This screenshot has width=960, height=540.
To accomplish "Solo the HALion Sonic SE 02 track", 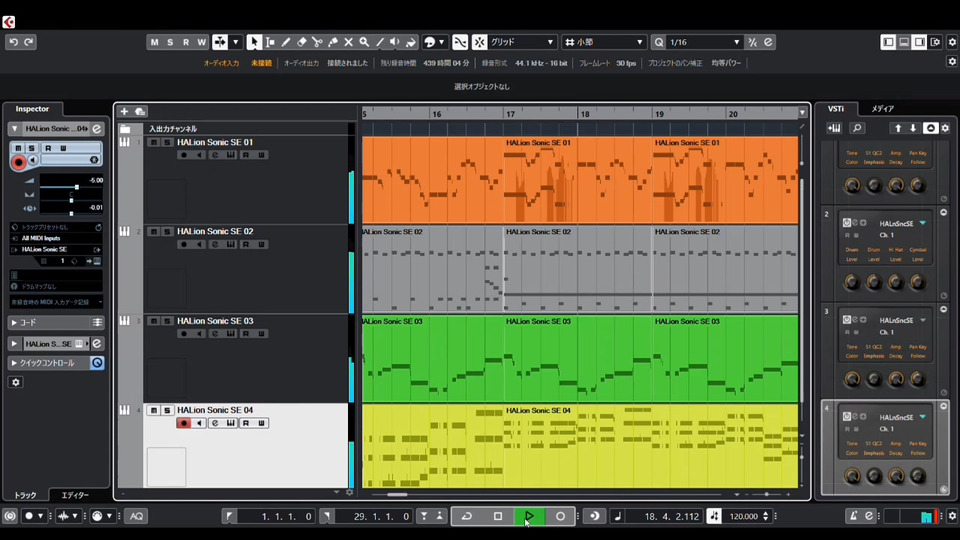I will (167, 231).
